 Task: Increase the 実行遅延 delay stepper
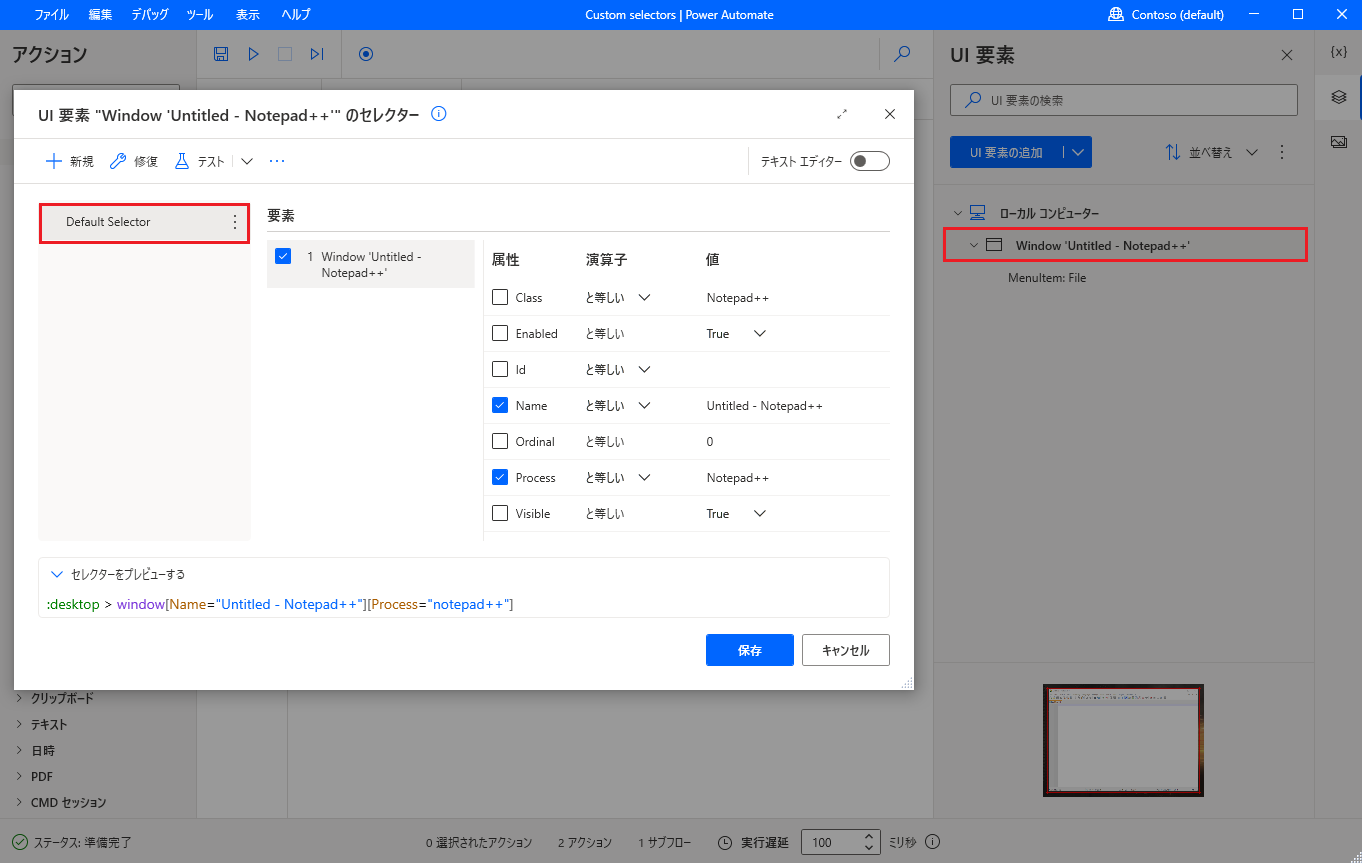point(870,837)
